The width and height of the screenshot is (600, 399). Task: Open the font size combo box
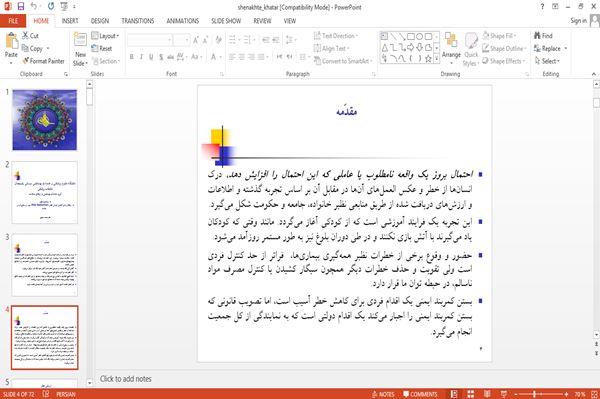coord(181,40)
